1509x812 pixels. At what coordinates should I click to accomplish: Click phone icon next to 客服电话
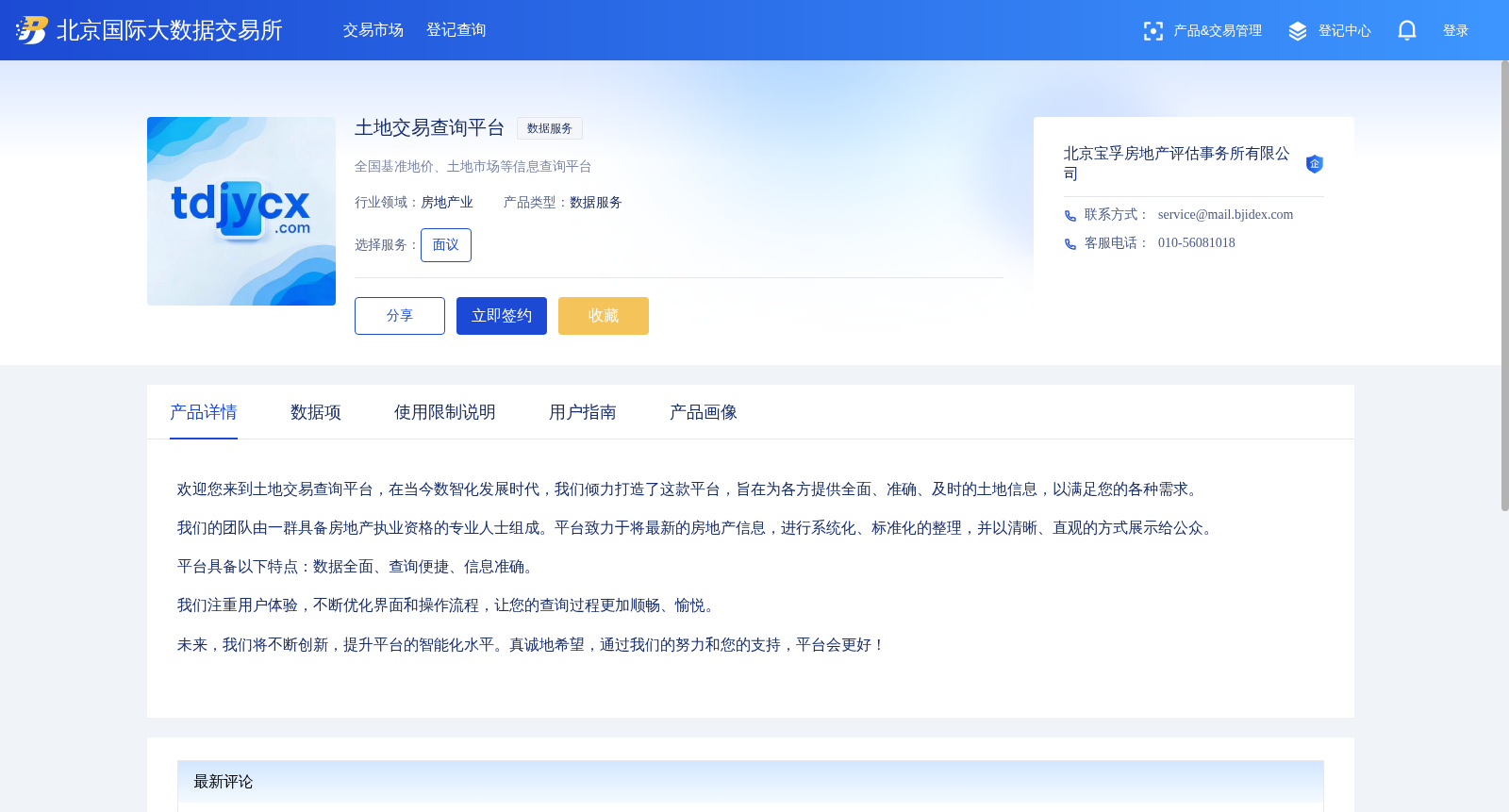pos(1070,244)
